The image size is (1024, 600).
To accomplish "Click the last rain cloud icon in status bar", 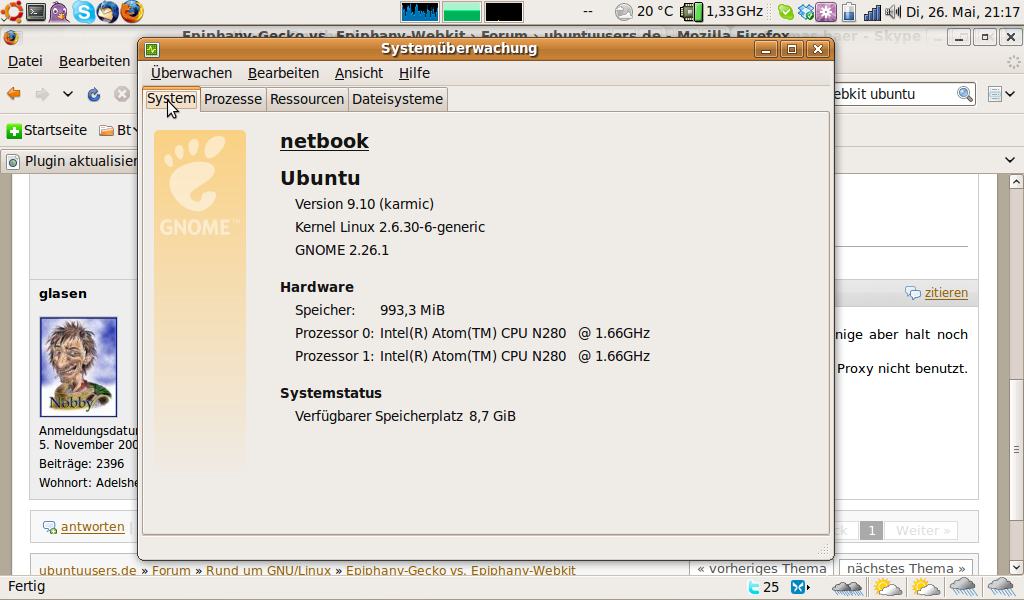I will (1000, 587).
